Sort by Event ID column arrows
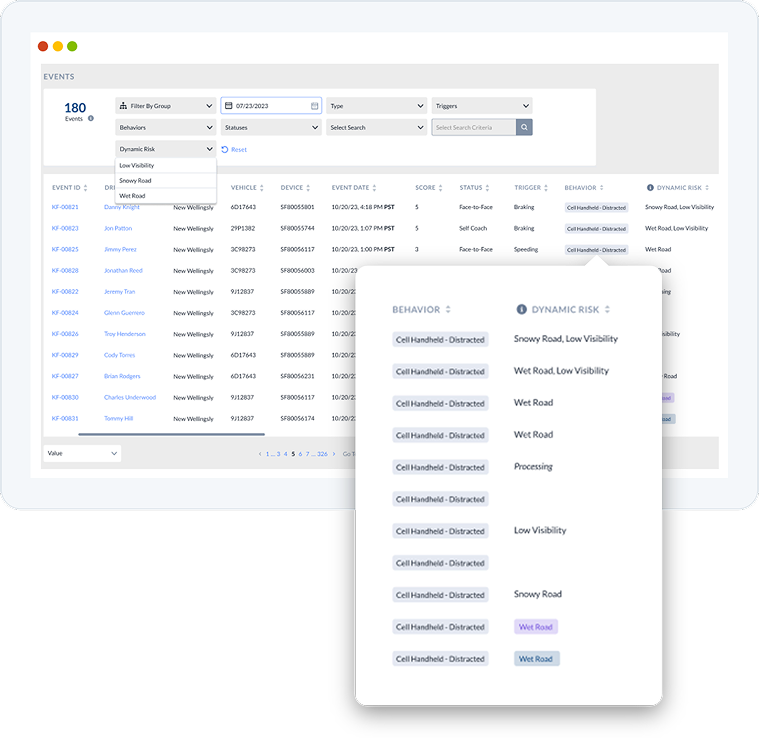 pyautogui.click(x=85, y=188)
